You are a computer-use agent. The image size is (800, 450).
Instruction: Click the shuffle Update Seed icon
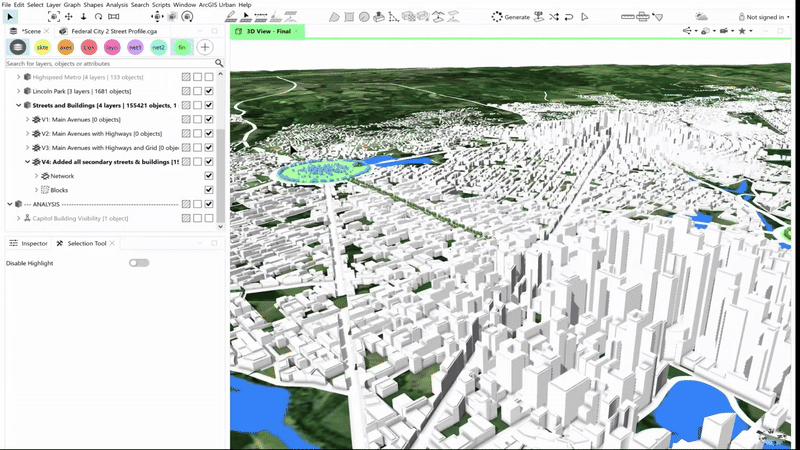click(554, 17)
